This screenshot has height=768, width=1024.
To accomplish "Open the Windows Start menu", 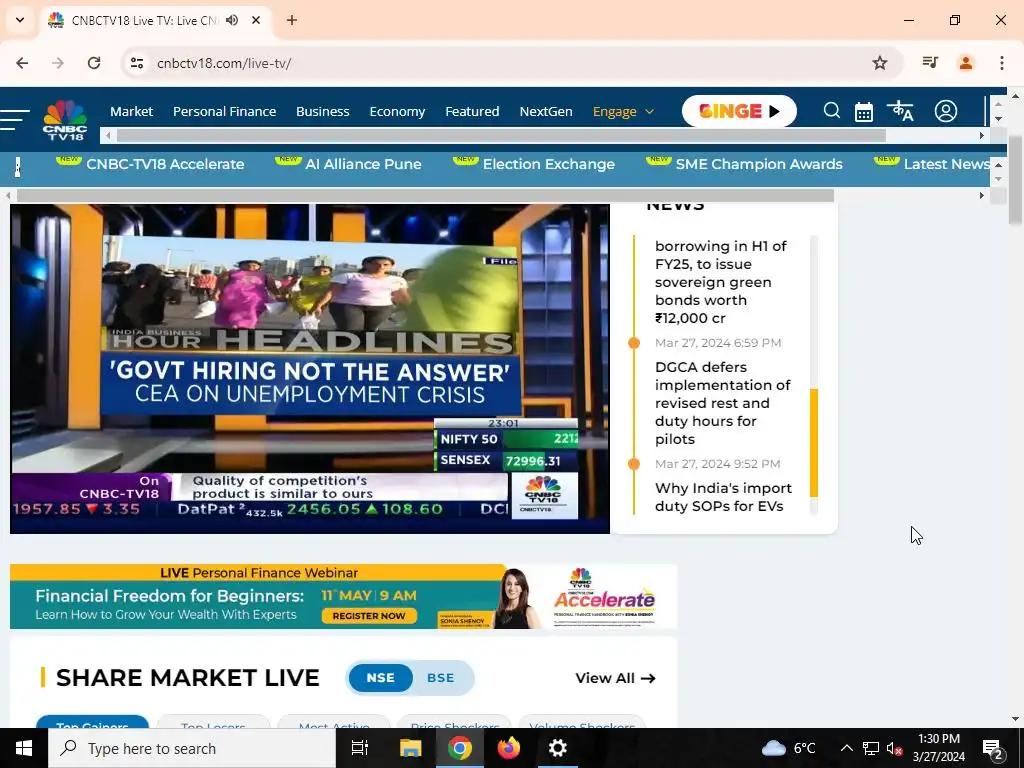I will [24, 748].
